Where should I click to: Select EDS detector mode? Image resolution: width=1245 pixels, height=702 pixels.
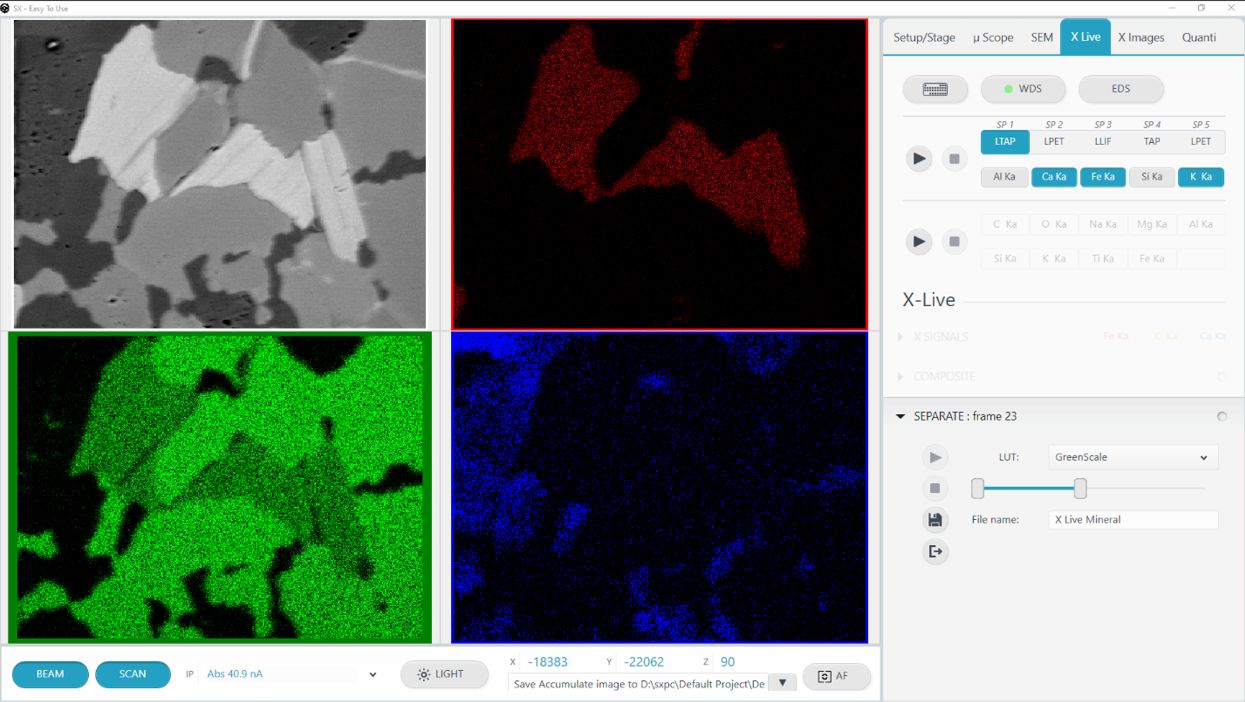[x=1120, y=89]
